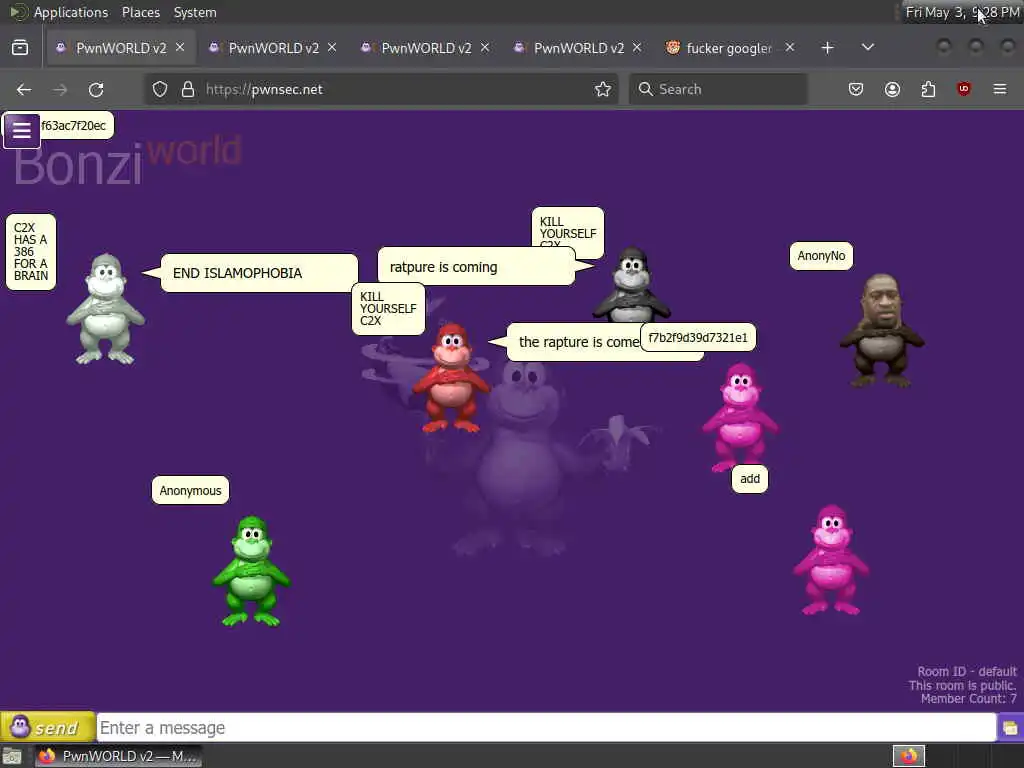Click the shield tracking protection icon
The width and height of the screenshot is (1024, 768).
(160, 89)
